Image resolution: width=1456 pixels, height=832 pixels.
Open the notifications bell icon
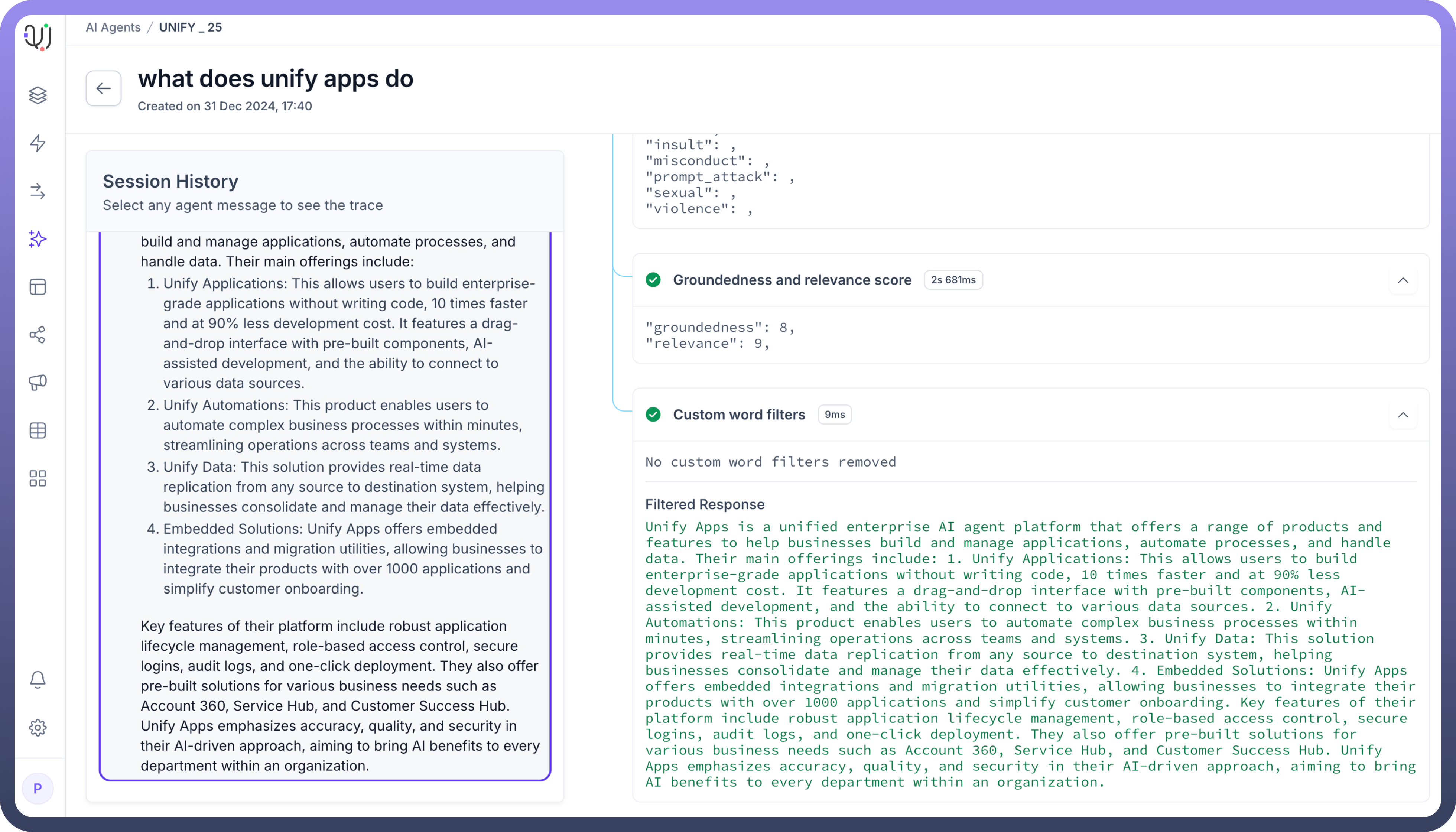pyautogui.click(x=38, y=679)
